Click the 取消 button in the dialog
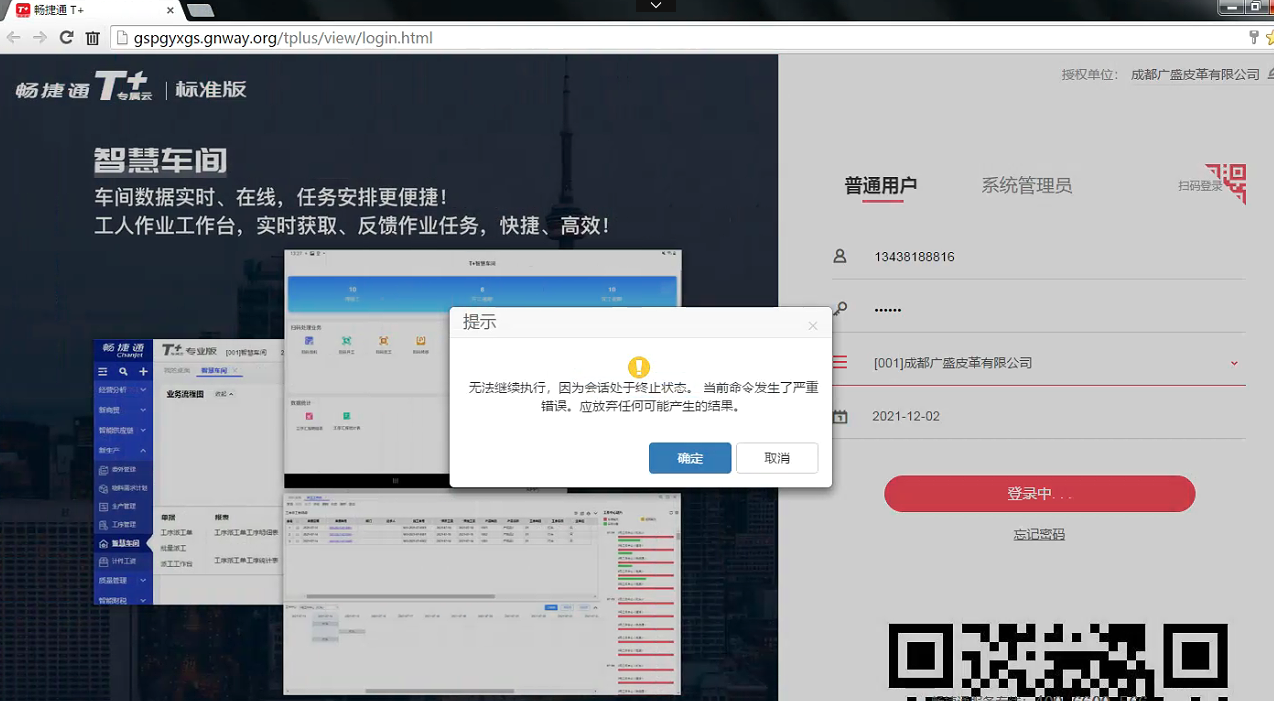Viewport: 1274px width, 701px height. point(777,458)
